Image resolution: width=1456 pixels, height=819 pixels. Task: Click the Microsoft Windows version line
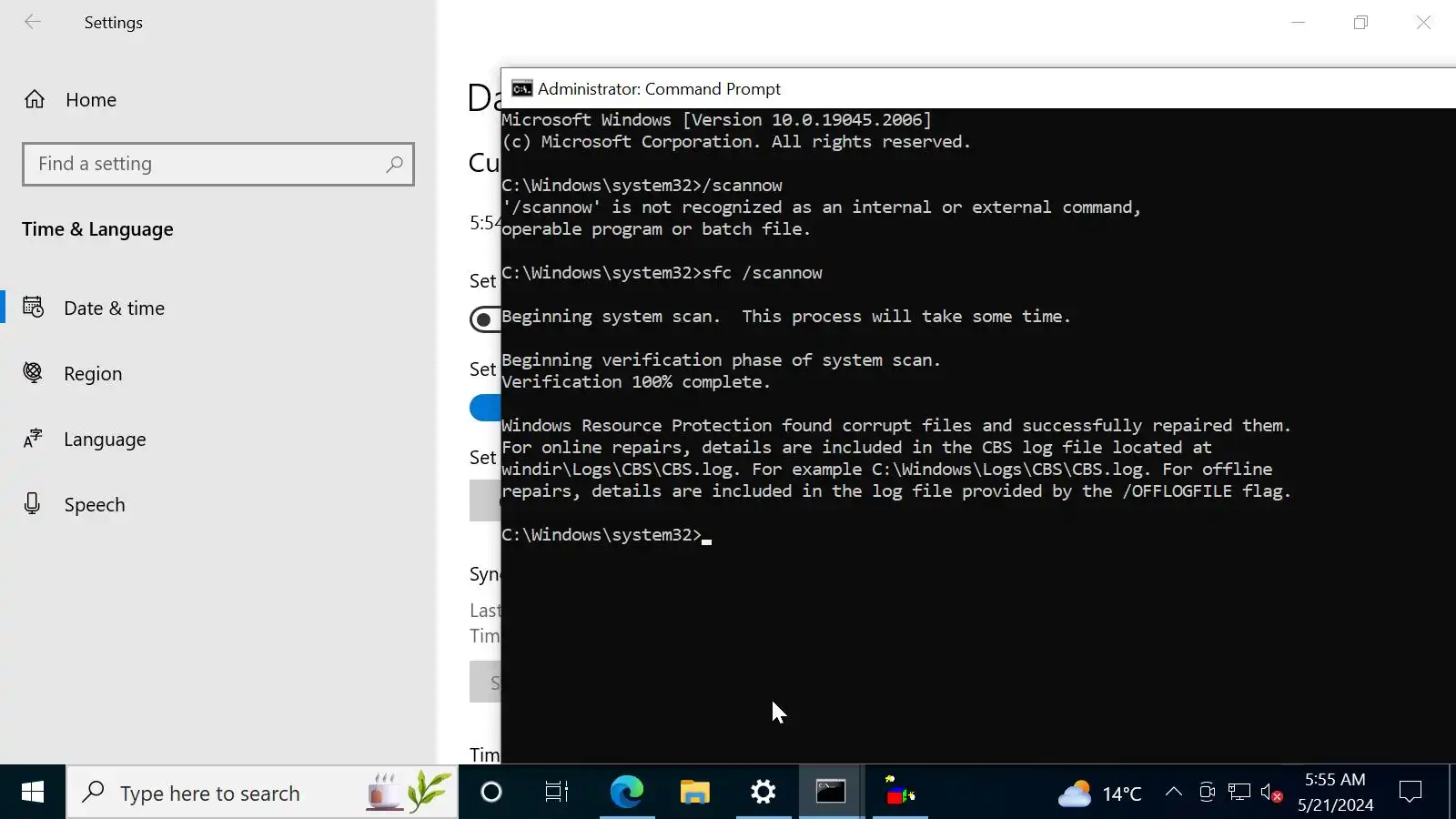click(x=716, y=119)
